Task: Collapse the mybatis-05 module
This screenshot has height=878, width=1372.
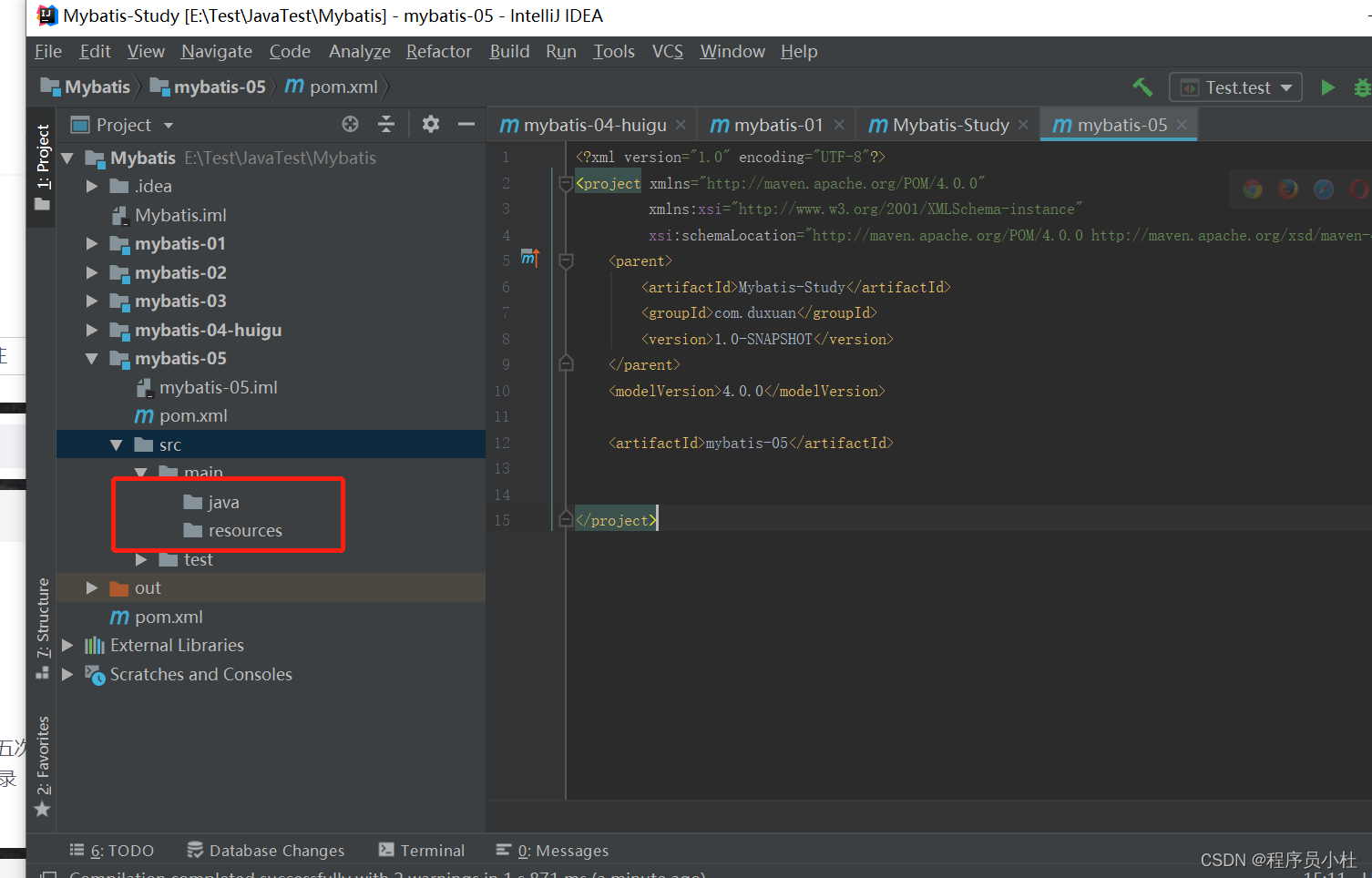Action: [x=91, y=359]
